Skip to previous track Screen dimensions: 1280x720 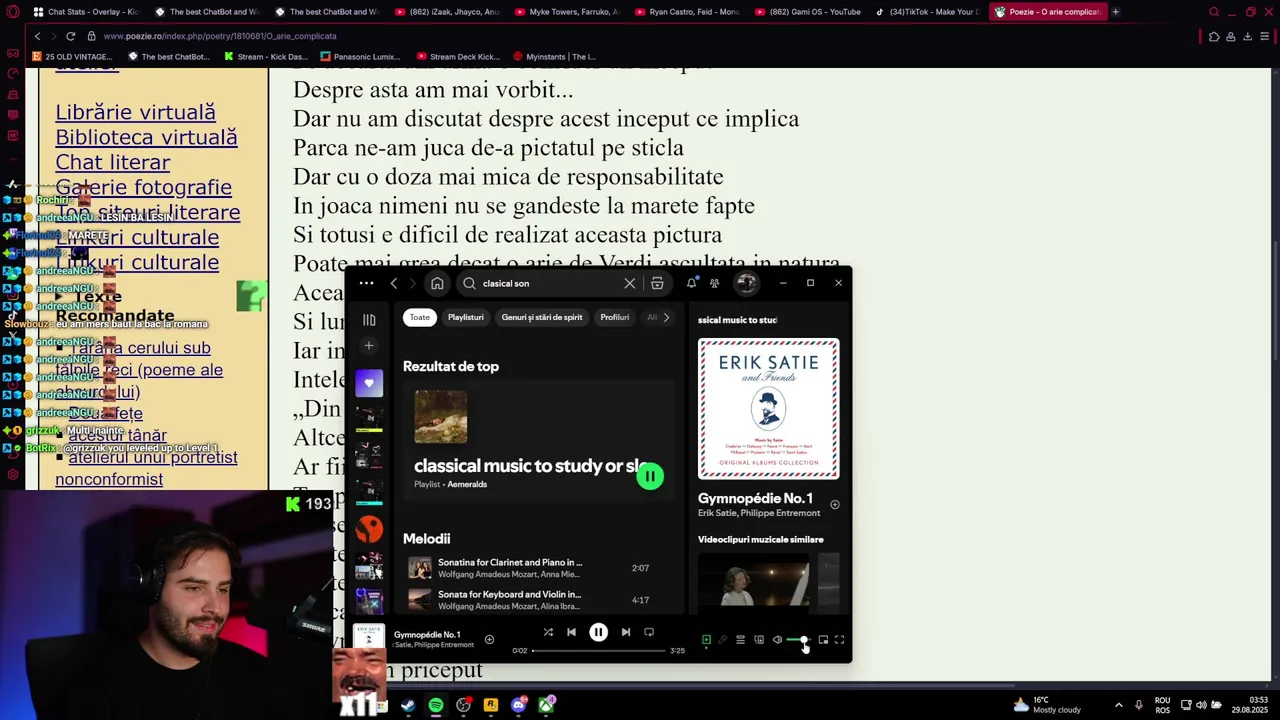pos(571,632)
